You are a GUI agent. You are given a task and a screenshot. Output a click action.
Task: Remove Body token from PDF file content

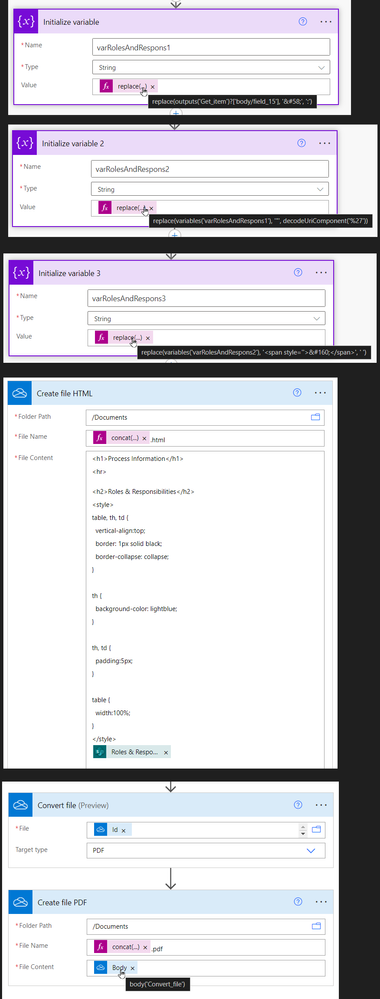[x=133, y=968]
